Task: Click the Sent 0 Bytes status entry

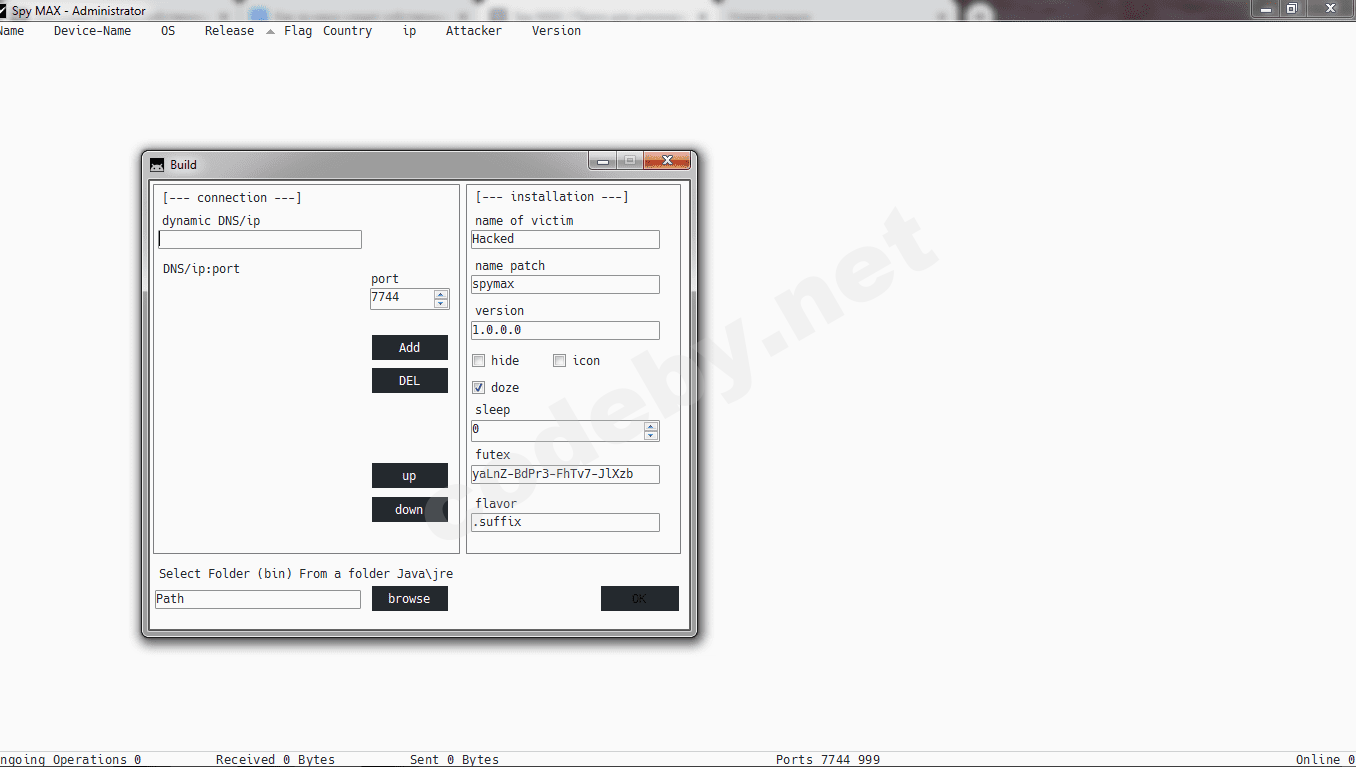Action: (454, 760)
